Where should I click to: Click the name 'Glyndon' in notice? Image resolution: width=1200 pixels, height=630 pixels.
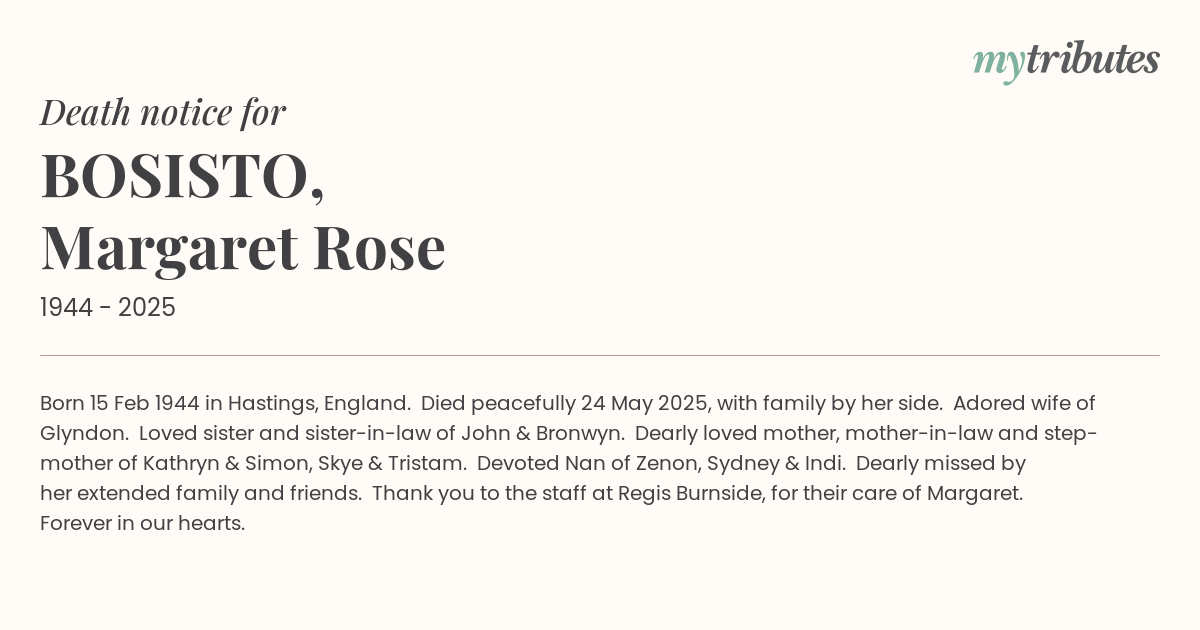83,434
